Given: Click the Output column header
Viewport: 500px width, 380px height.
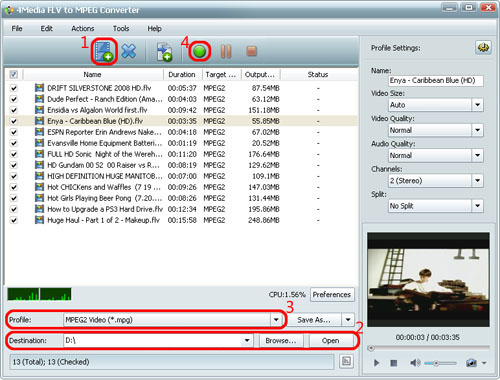Looking at the screenshot, I should coord(260,74).
